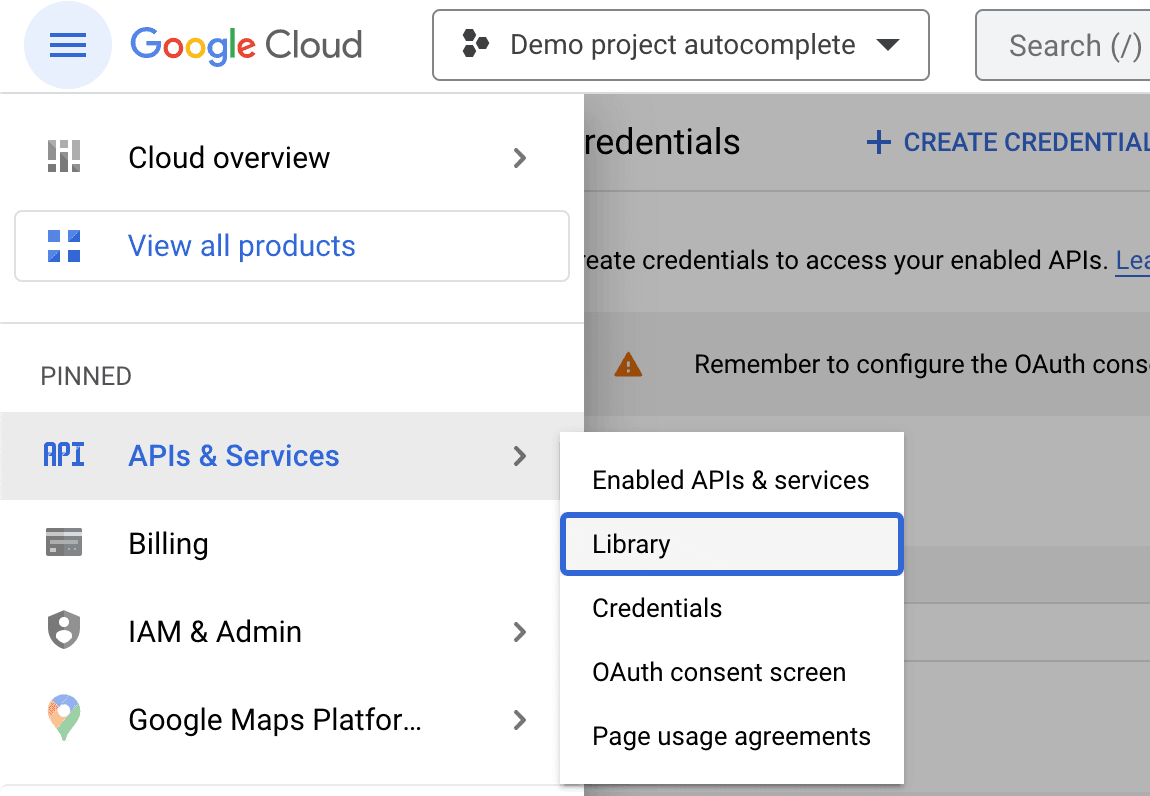Click the Search input field
The width and height of the screenshot is (1150, 796).
pyautogui.click(x=1063, y=45)
